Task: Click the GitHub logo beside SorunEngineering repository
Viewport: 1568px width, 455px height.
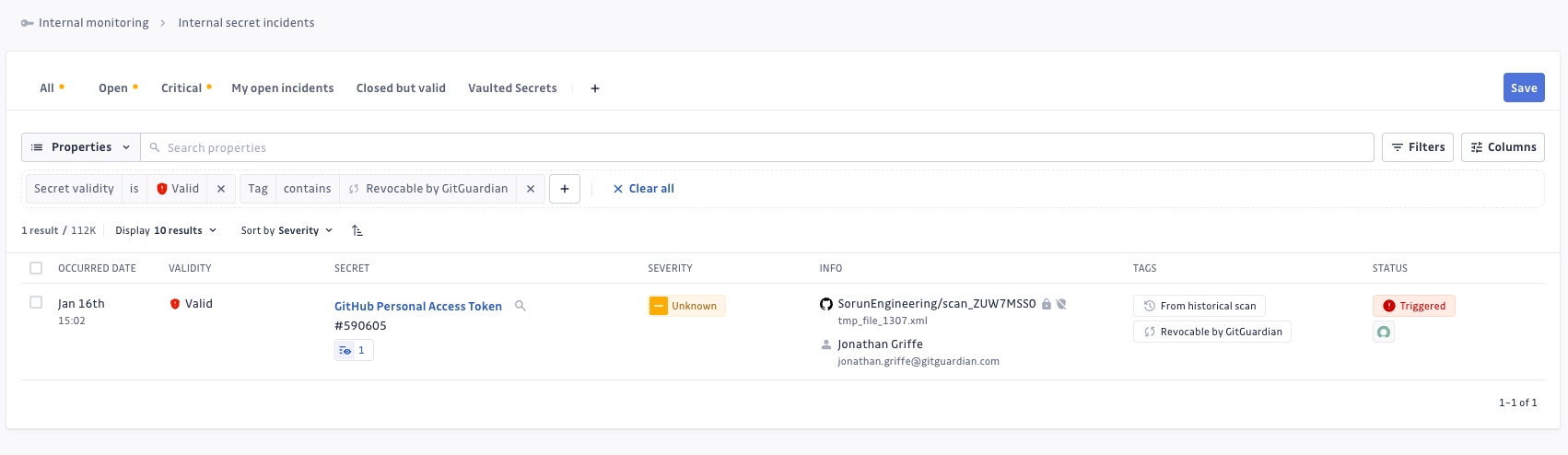Action: pos(826,304)
